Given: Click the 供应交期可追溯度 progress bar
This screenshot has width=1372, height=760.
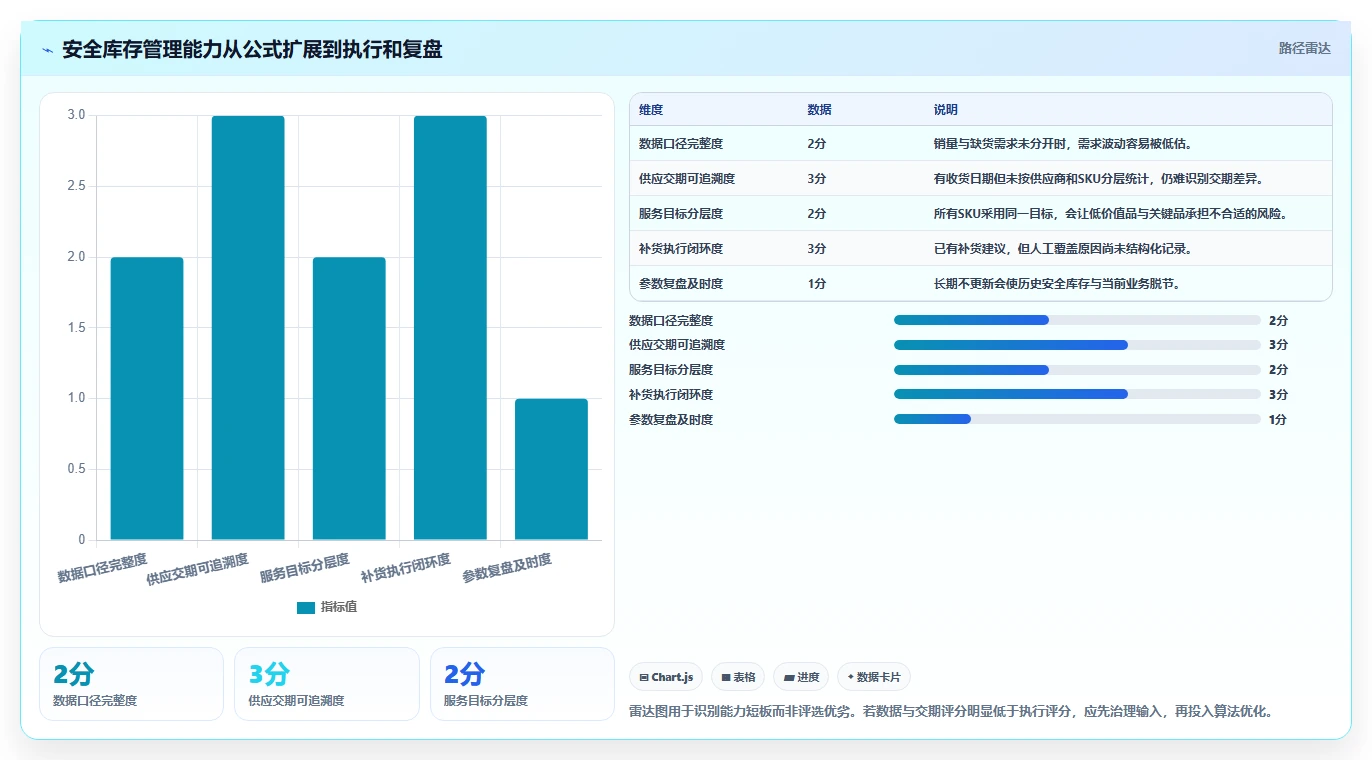Looking at the screenshot, I should click(x=1077, y=345).
